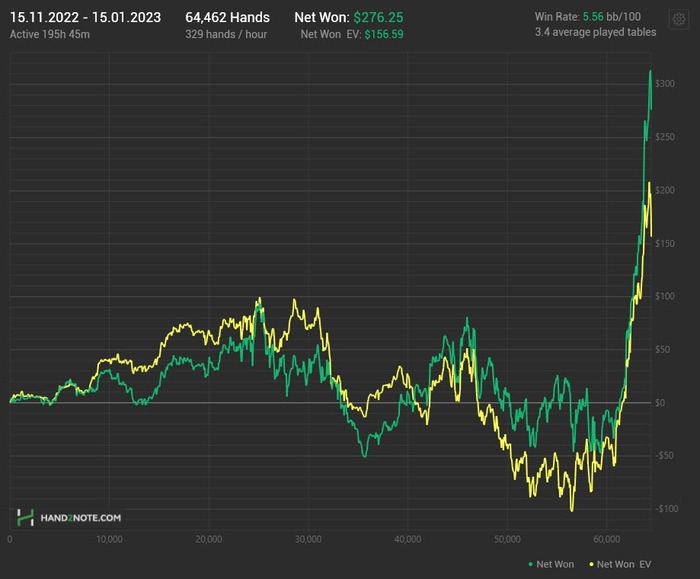Image resolution: width=700 pixels, height=579 pixels.
Task: Click the Active 195h 45m text
Action: (50, 34)
